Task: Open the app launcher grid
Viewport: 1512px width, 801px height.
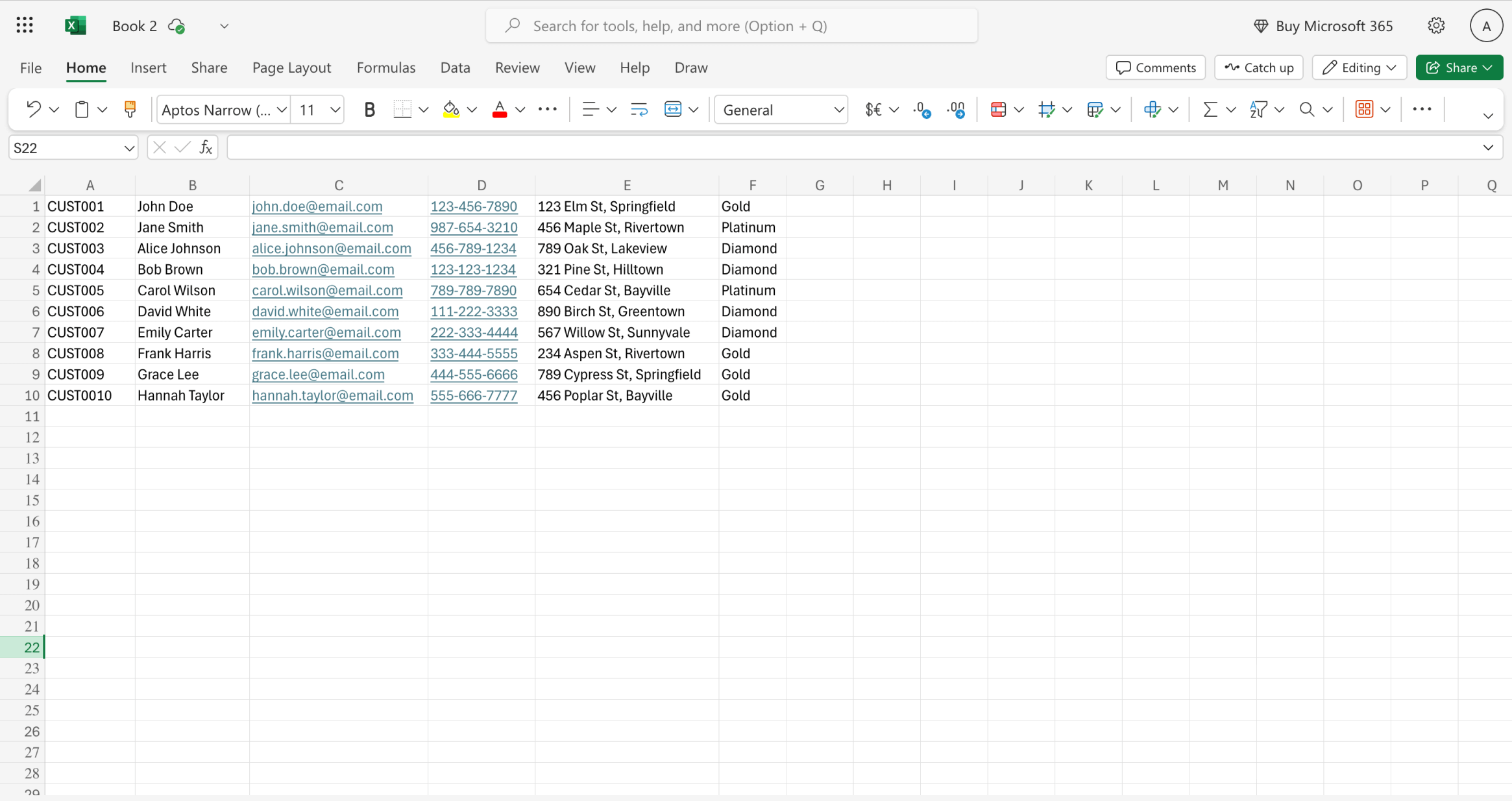Action: pyautogui.click(x=25, y=26)
